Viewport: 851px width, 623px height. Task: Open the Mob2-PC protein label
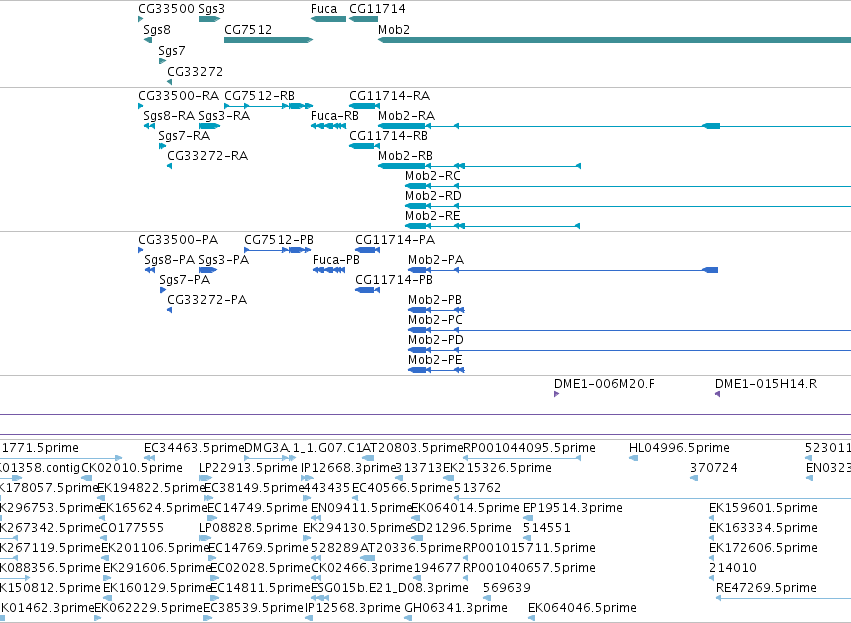[x=435, y=321]
